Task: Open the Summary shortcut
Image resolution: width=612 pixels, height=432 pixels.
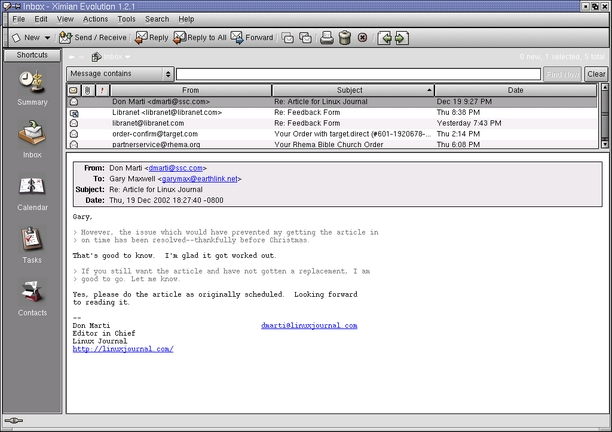Action: [x=32, y=86]
